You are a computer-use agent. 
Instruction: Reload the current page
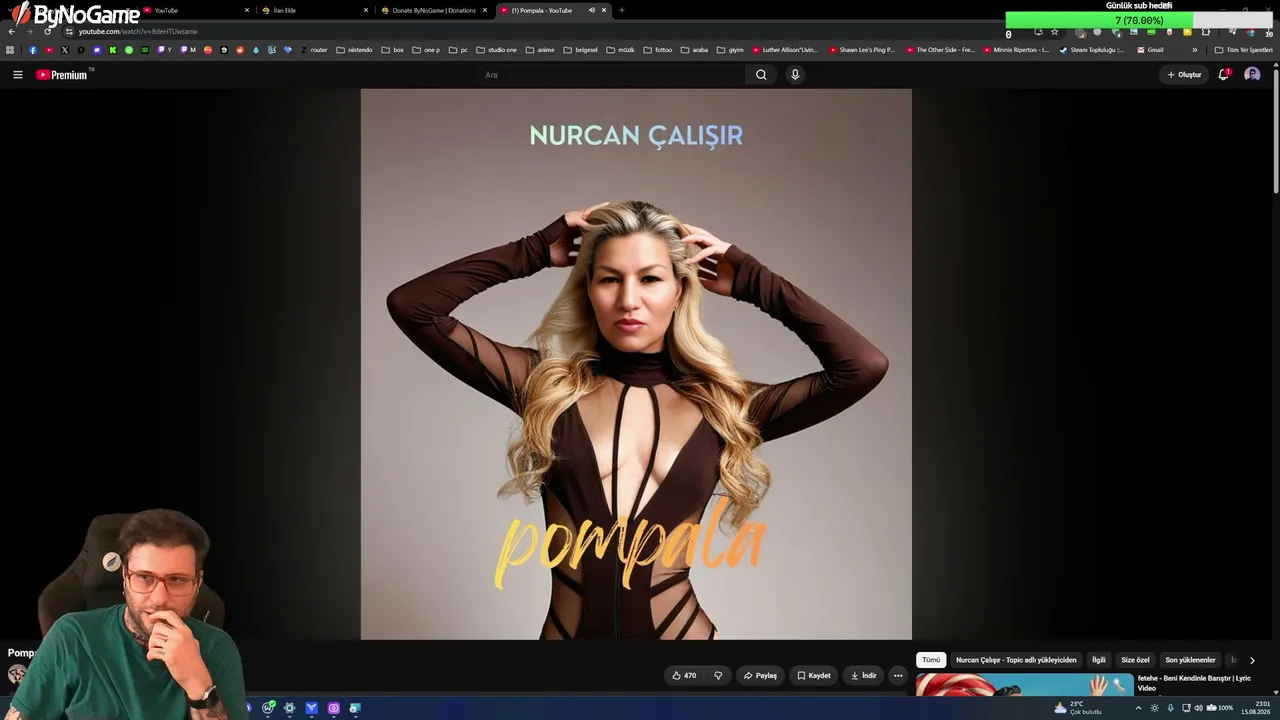pyautogui.click(x=47, y=31)
